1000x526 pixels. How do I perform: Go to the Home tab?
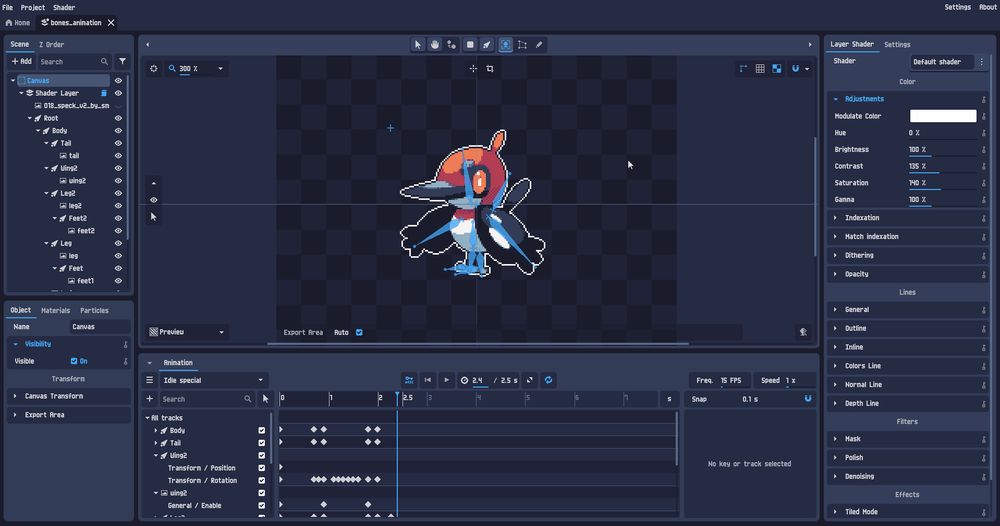click(x=18, y=22)
